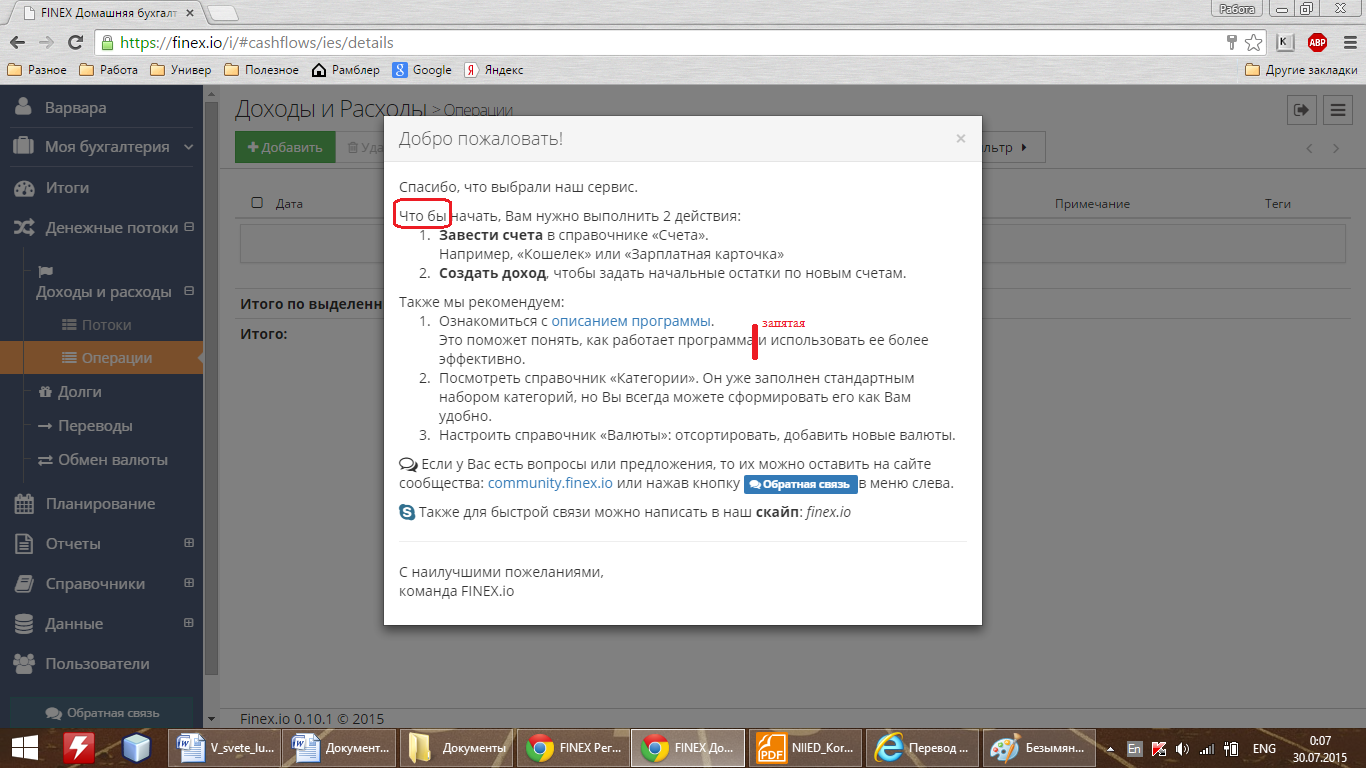Open Полезное bookmarks folder
The width and height of the screenshot is (1366, 768).
click(x=261, y=70)
